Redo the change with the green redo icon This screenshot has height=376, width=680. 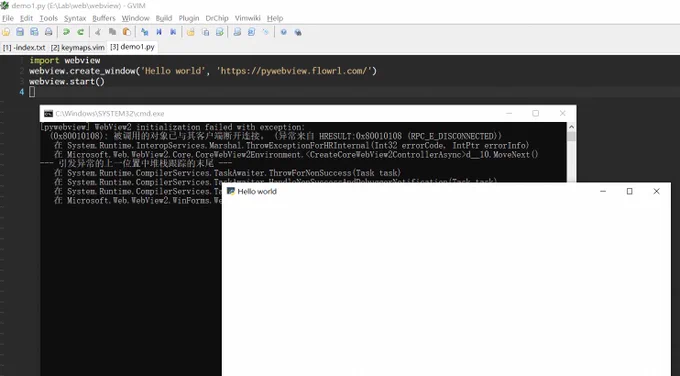tap(81, 32)
